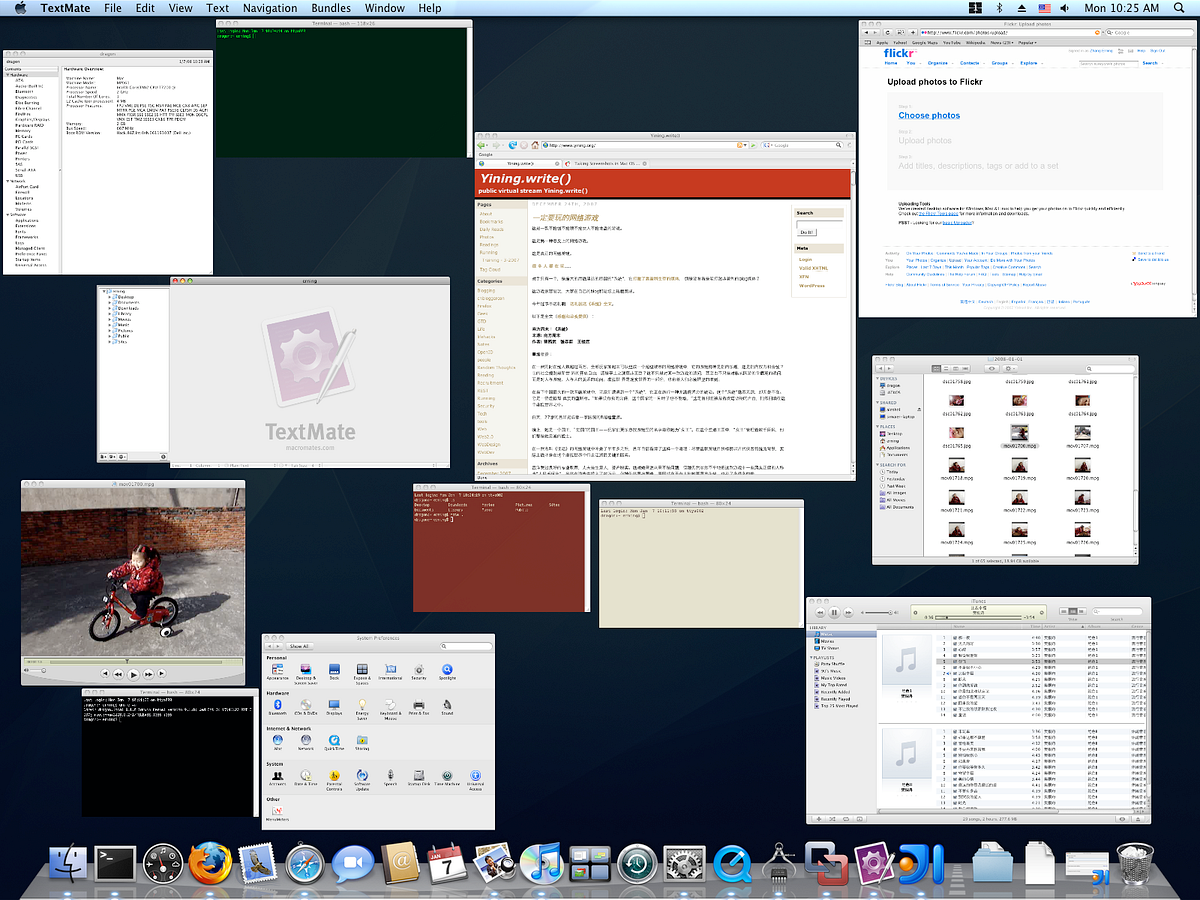Image resolution: width=1200 pixels, height=900 pixels.
Task: Open Sound preferences pane
Action: [447, 708]
